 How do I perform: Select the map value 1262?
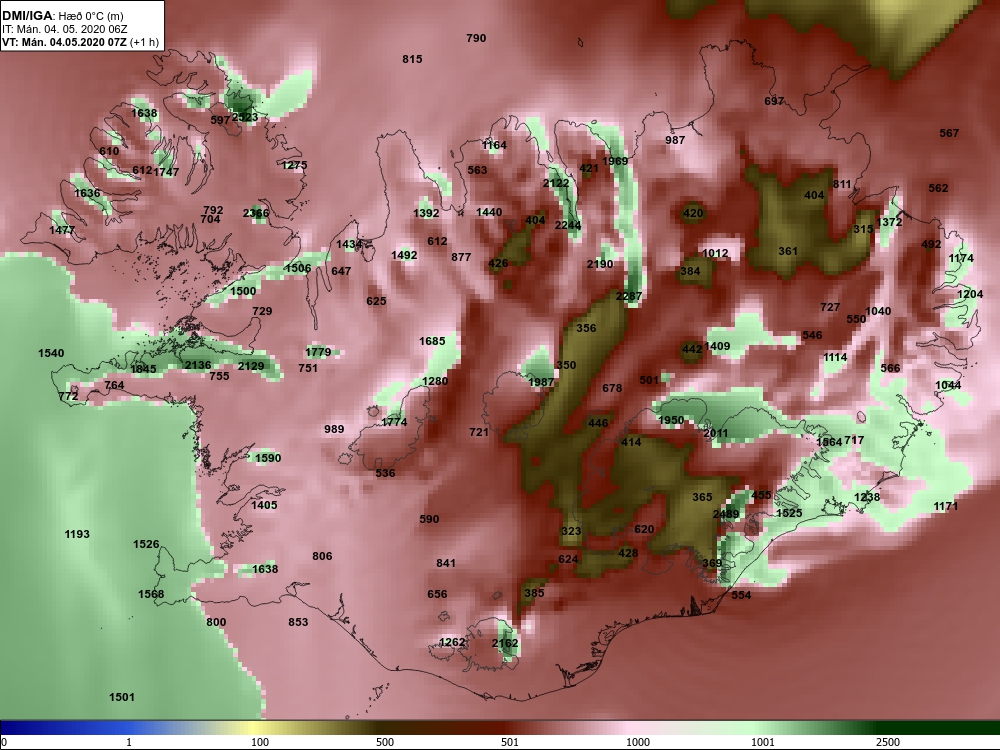click(x=452, y=642)
